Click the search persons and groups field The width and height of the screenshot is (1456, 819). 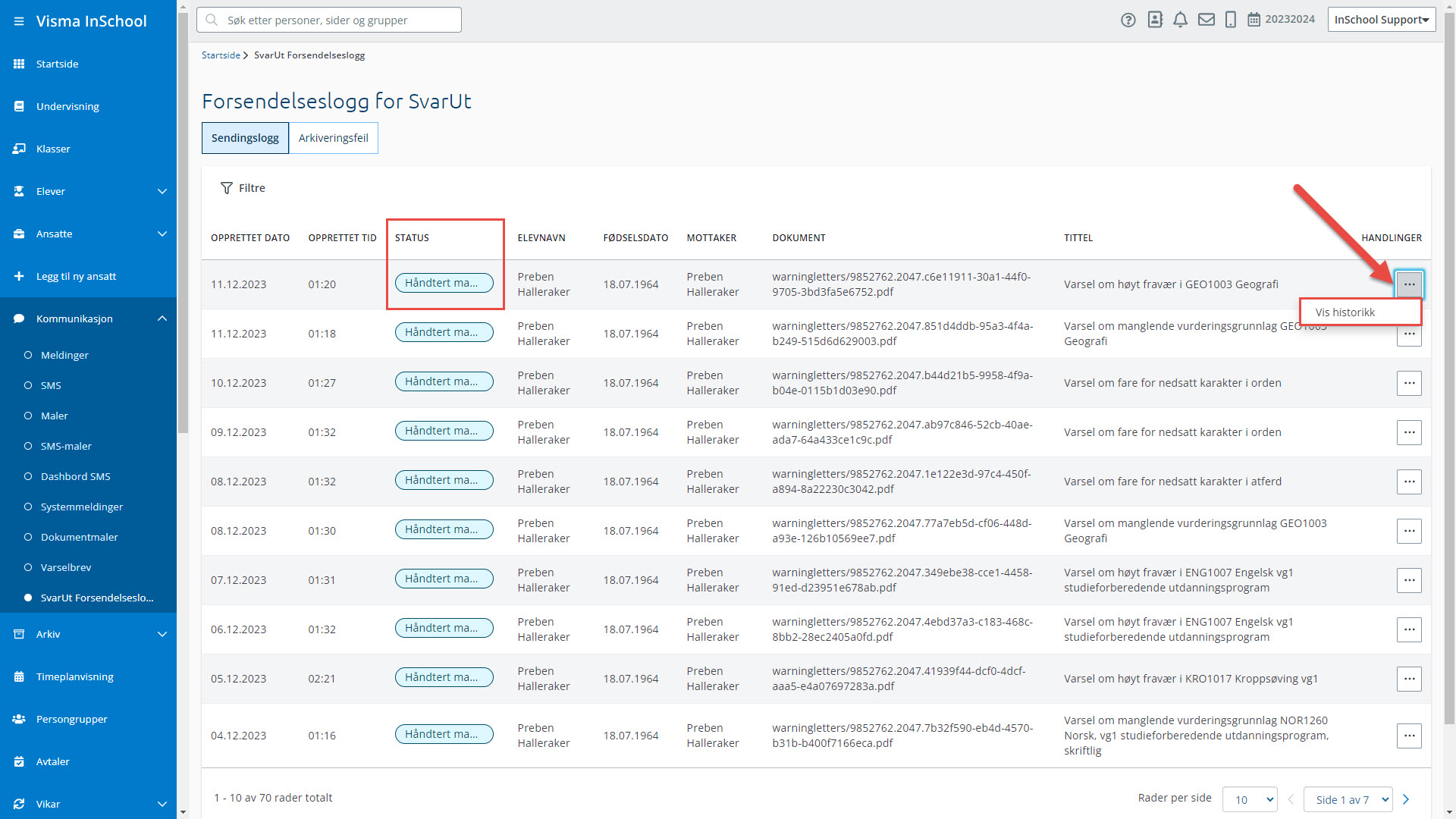click(328, 20)
